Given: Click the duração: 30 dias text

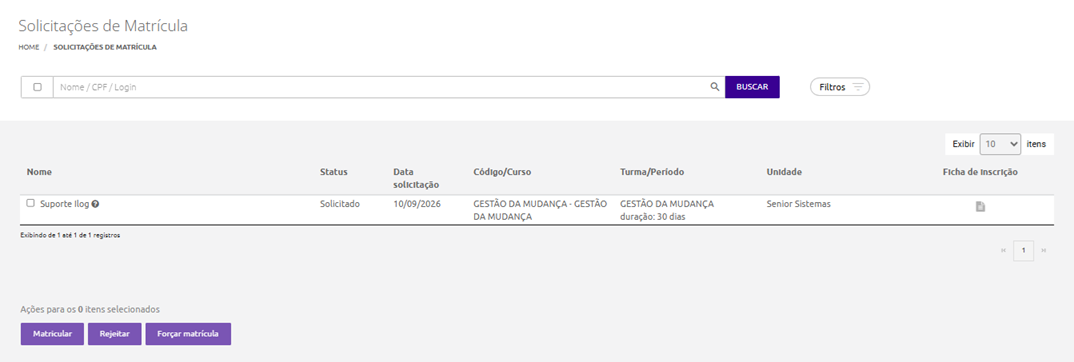Looking at the screenshot, I should tap(653, 217).
